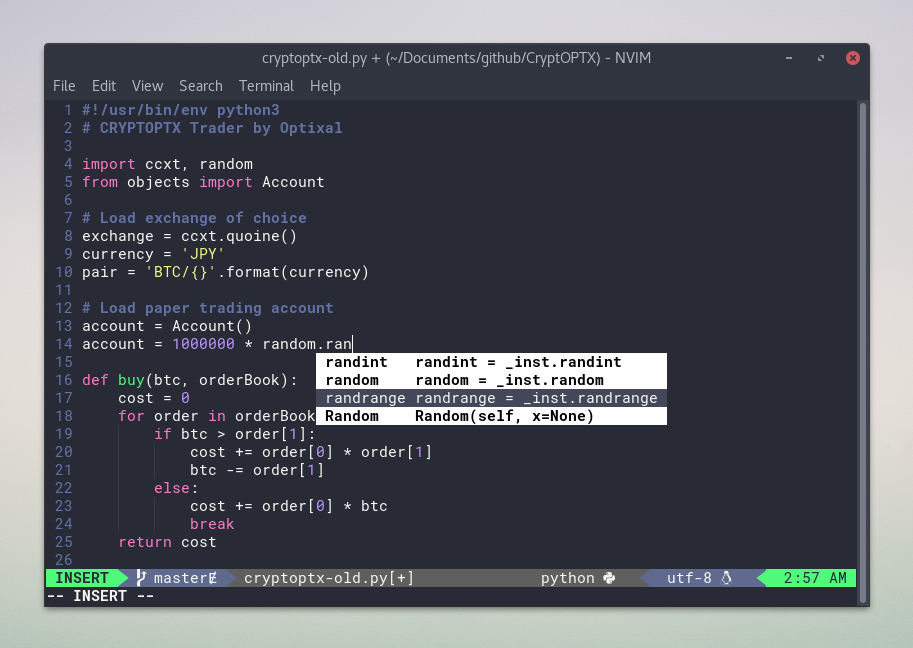
Task: Click the '-- INSERT --' command line message
Action: 100,596
